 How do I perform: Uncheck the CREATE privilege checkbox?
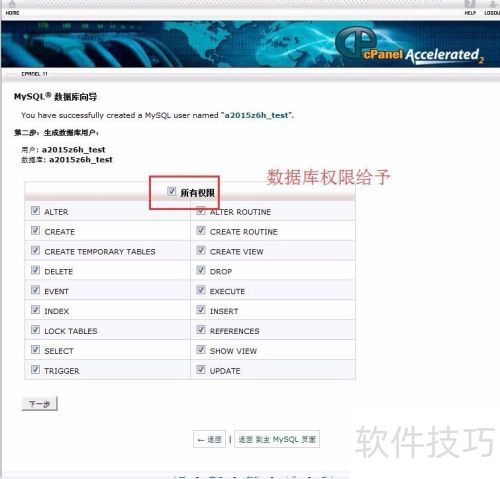[x=35, y=230]
